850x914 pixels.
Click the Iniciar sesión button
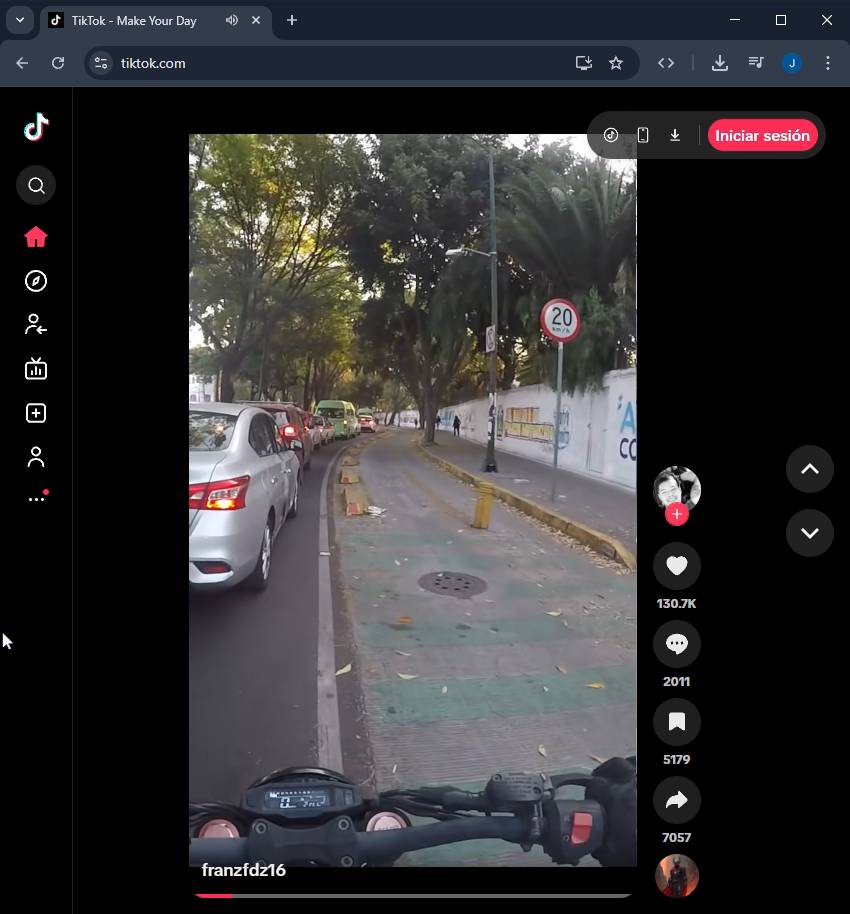762,136
